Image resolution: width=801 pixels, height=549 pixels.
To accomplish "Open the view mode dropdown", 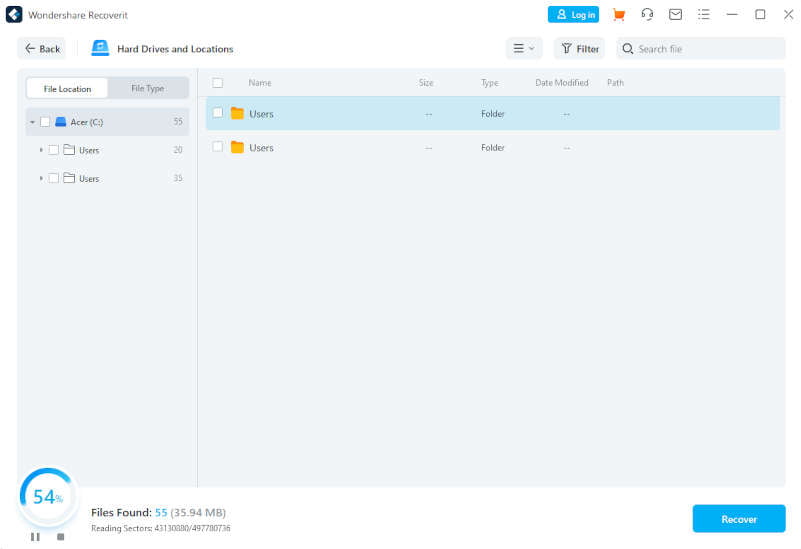I will click(x=523, y=48).
